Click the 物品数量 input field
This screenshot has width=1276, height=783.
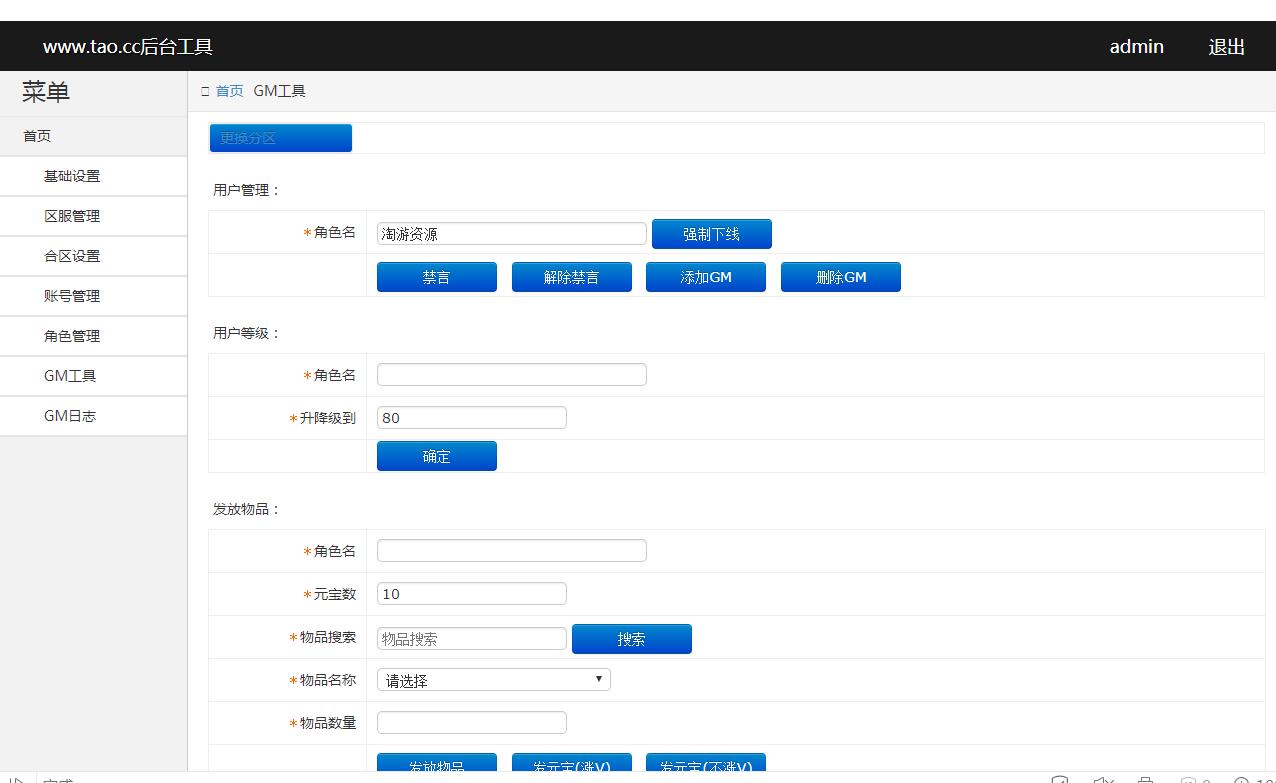pos(471,722)
